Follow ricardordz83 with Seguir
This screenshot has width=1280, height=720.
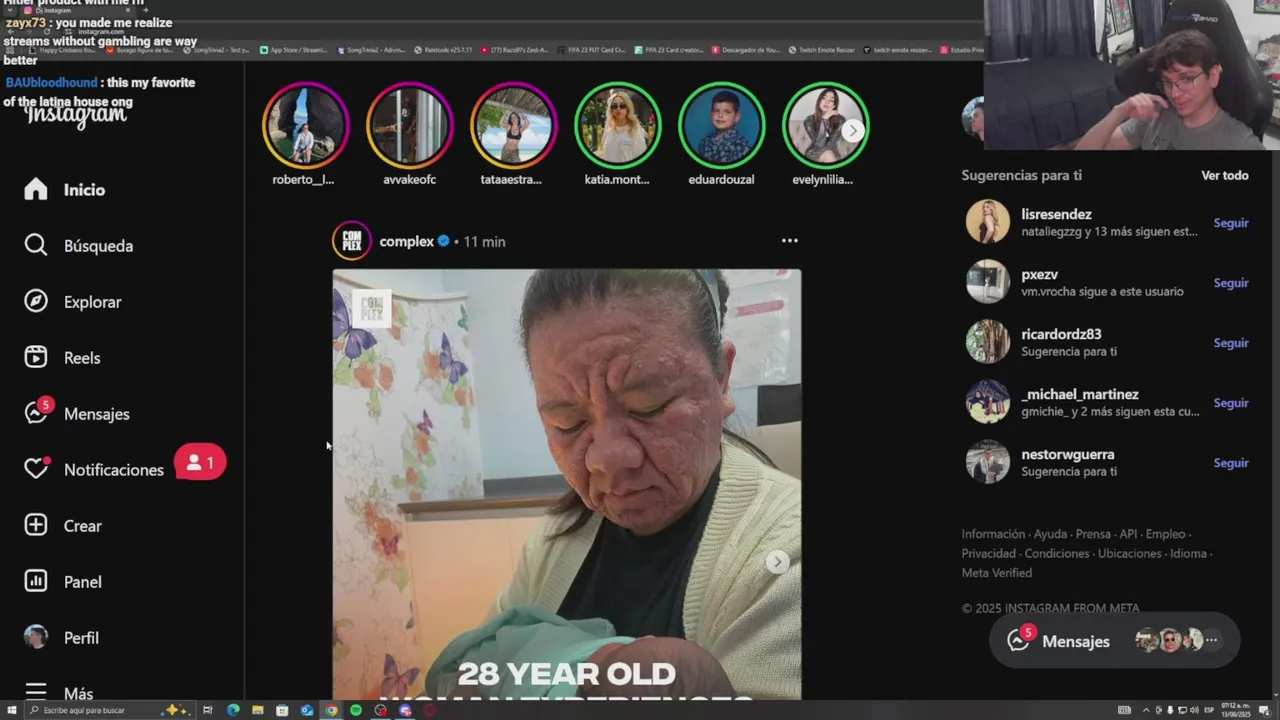[x=1231, y=343]
